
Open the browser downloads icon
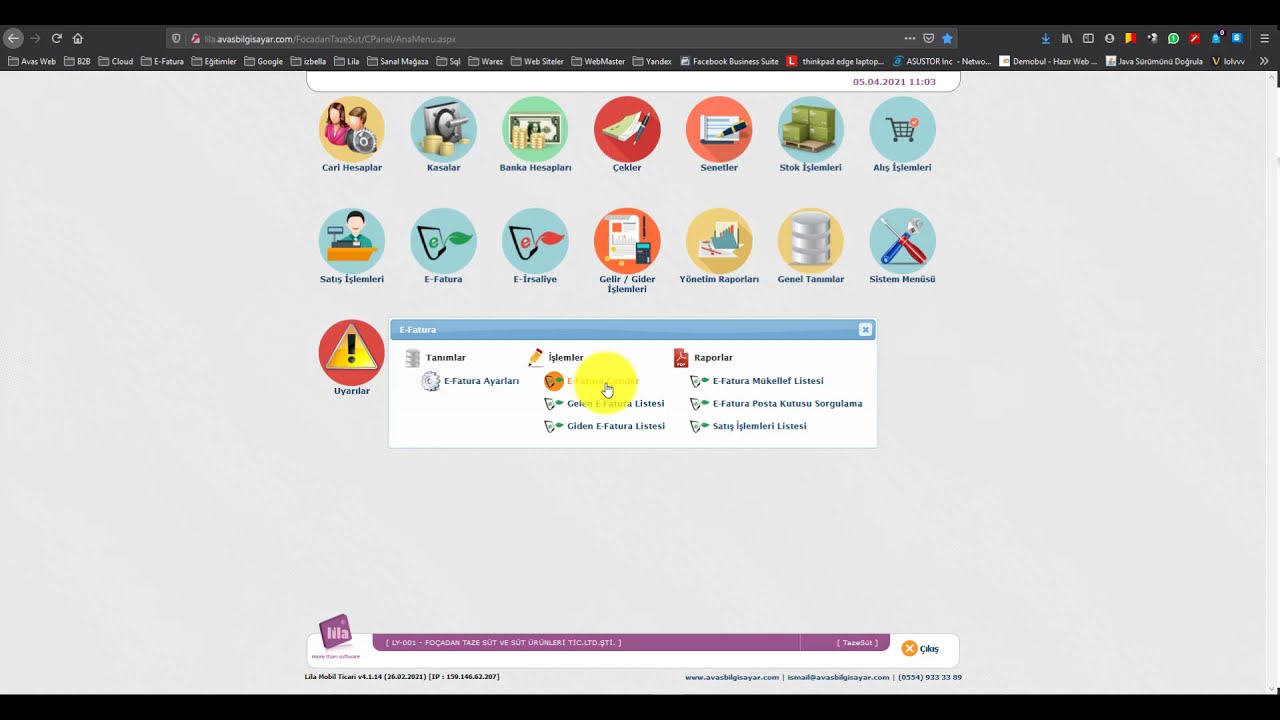coord(1046,38)
